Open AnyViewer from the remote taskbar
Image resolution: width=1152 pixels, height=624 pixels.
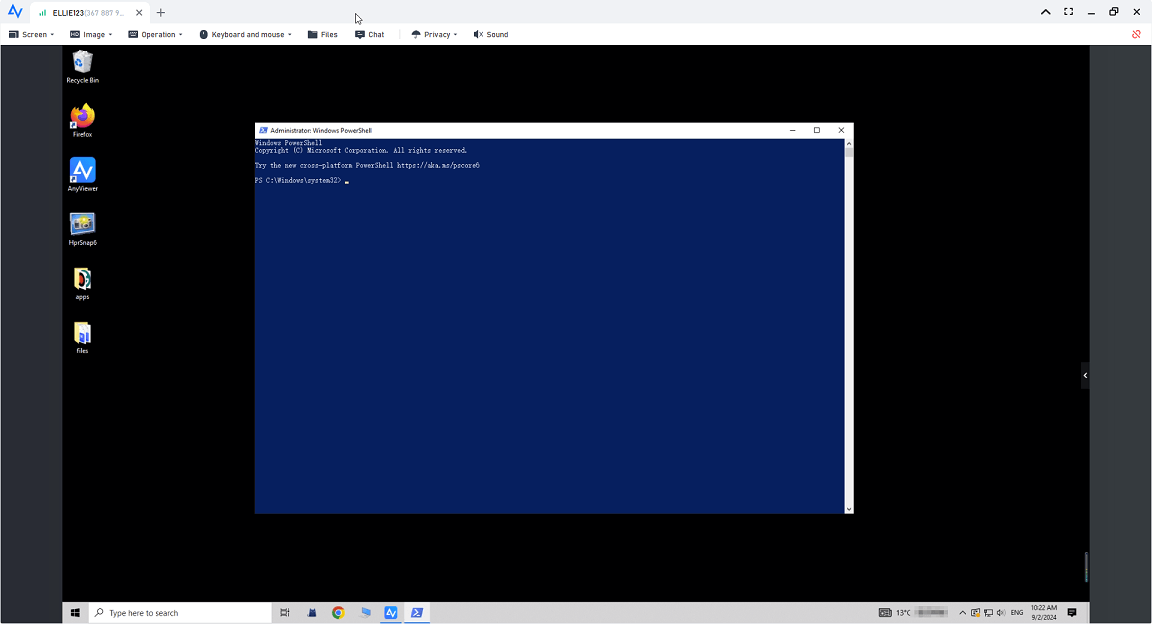click(391, 612)
